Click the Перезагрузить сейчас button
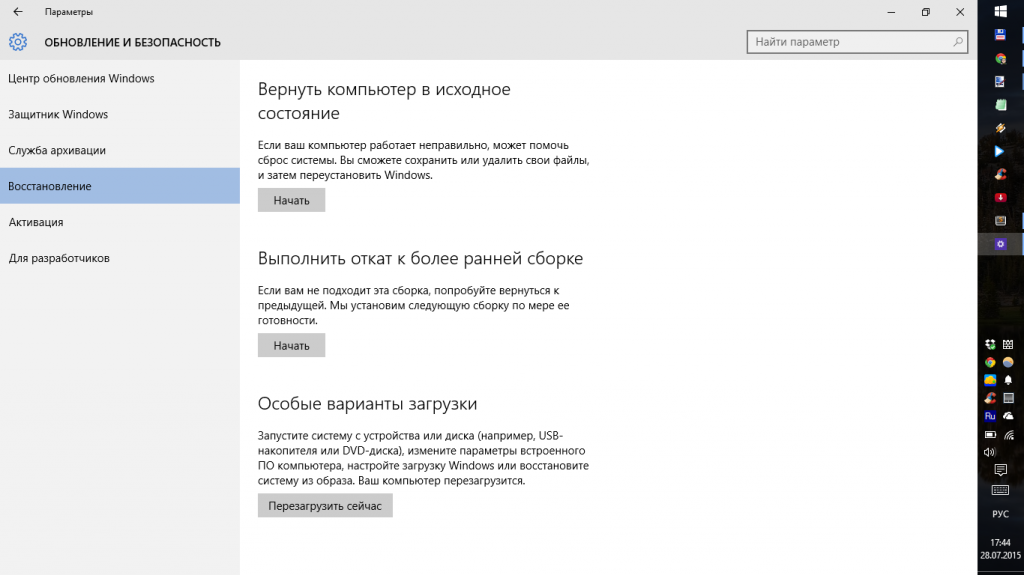The image size is (1024, 575). coord(325,506)
